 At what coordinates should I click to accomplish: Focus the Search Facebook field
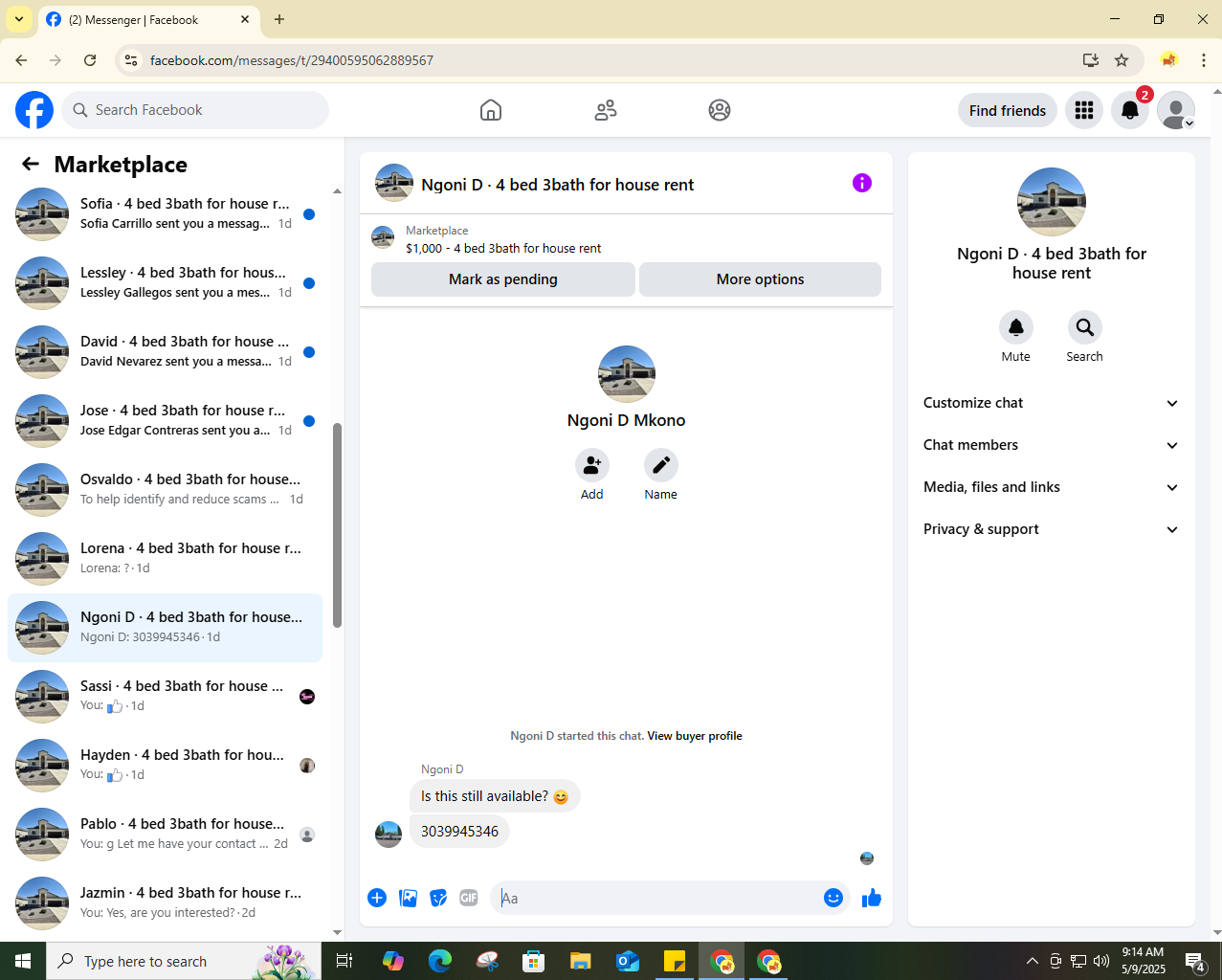click(x=195, y=110)
